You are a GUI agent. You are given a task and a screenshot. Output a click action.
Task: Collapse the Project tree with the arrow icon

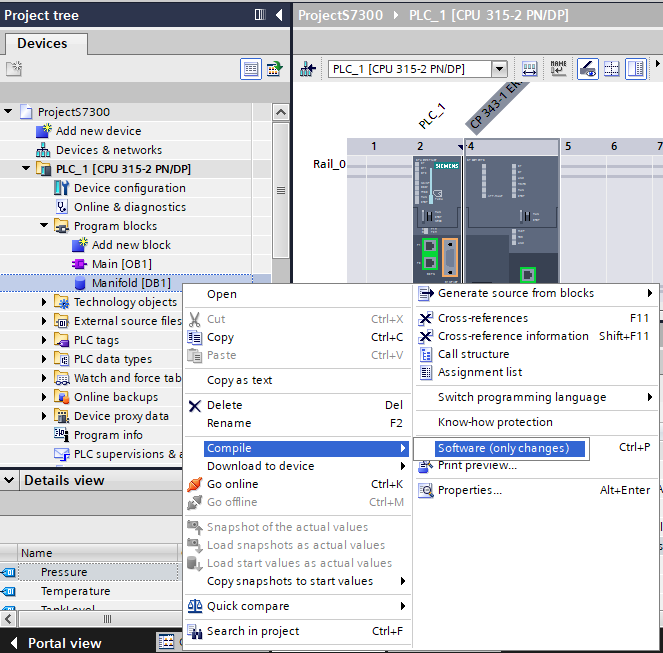tap(279, 15)
